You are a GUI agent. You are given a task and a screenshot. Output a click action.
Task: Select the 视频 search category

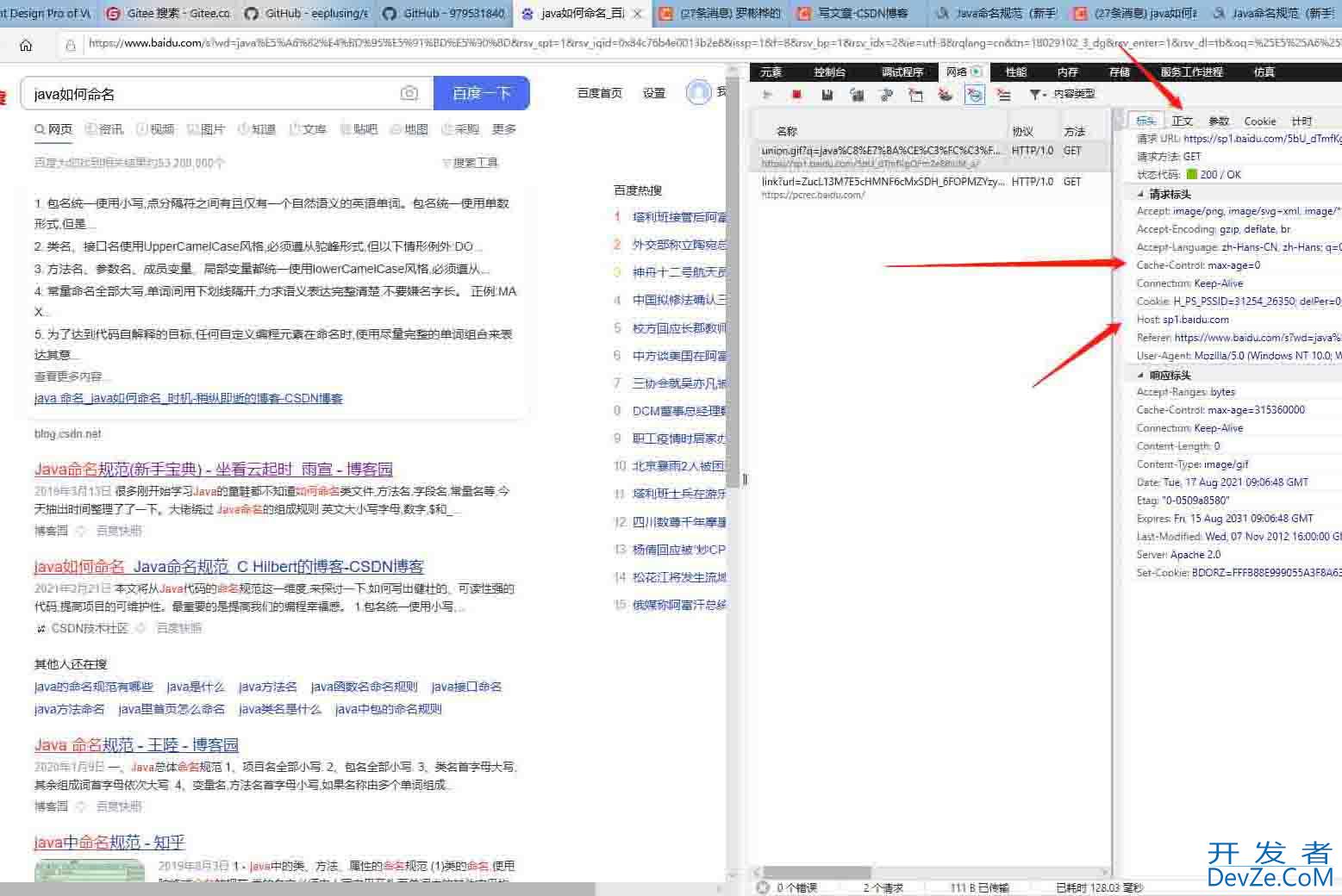(x=155, y=129)
